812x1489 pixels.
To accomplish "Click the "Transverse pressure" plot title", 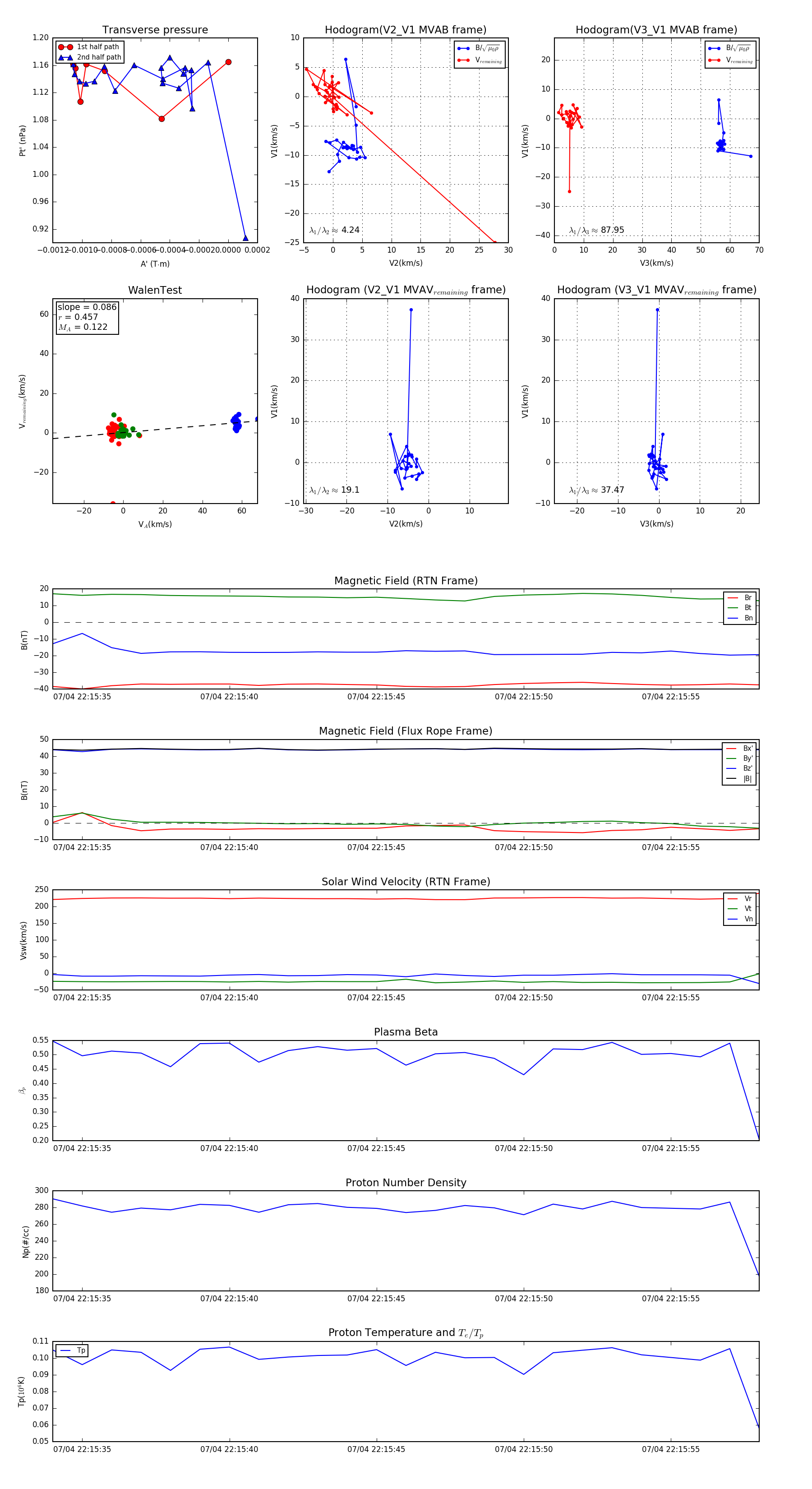I will pos(155,30).
